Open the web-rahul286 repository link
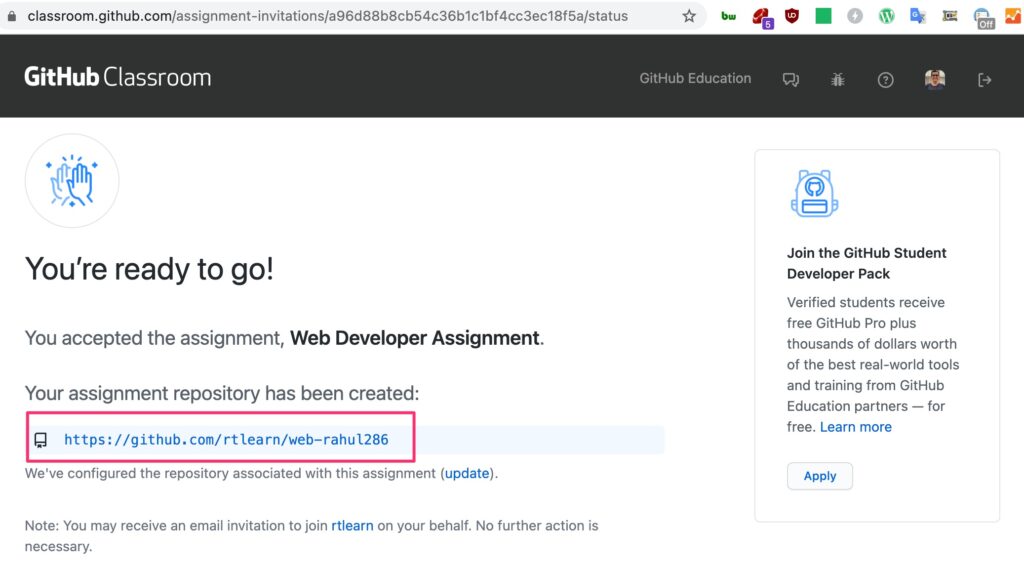The width and height of the screenshot is (1024, 564). click(x=226, y=440)
